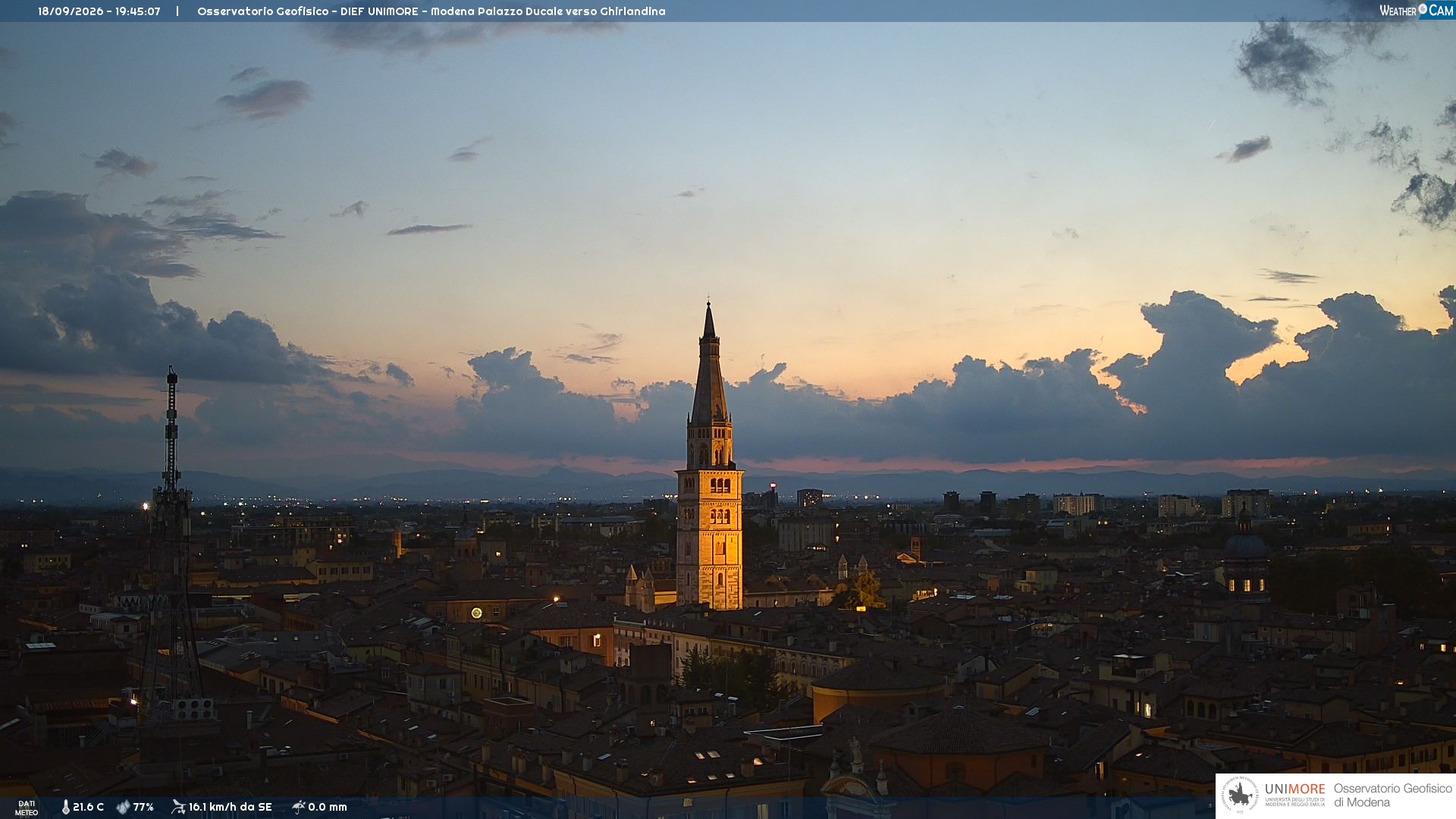Image resolution: width=1456 pixels, height=819 pixels.
Task: Click the UNIMORE horseman seal emblem
Action: coord(1240,795)
